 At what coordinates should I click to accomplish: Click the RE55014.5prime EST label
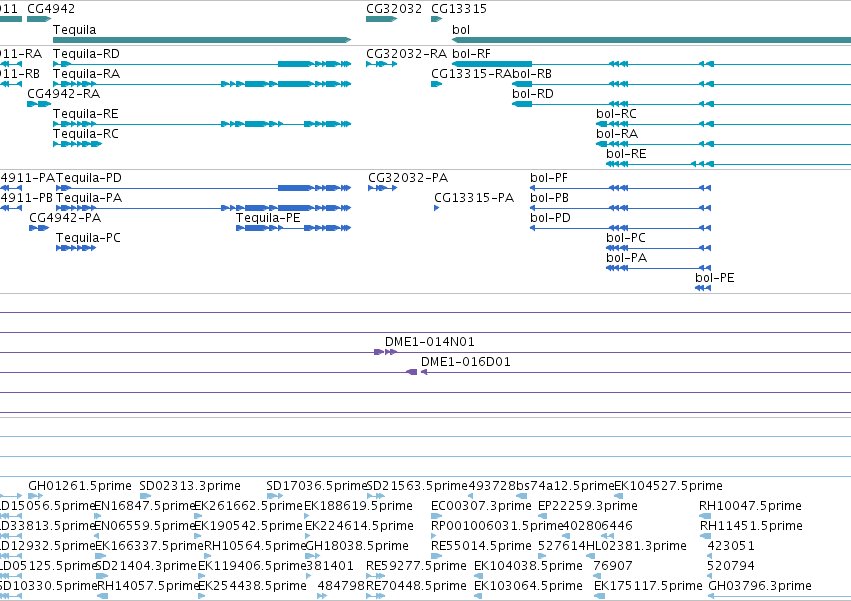click(x=481, y=546)
